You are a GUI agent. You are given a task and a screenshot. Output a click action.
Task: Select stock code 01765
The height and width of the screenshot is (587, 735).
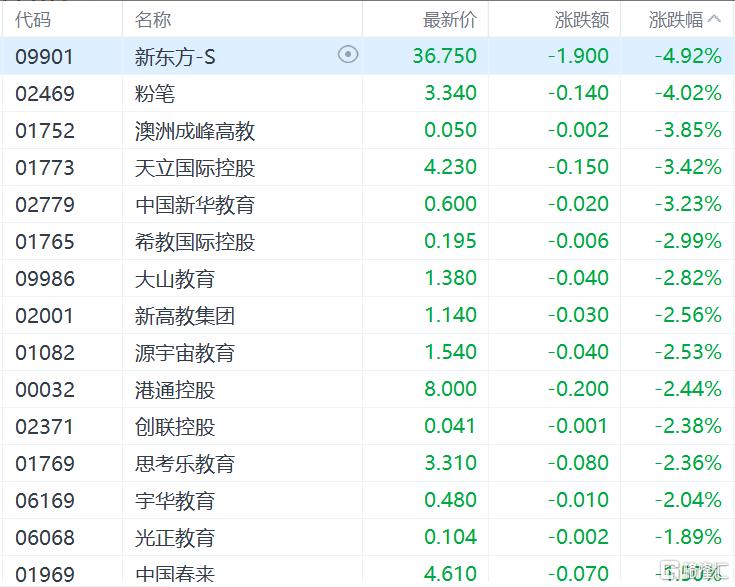[45, 242]
